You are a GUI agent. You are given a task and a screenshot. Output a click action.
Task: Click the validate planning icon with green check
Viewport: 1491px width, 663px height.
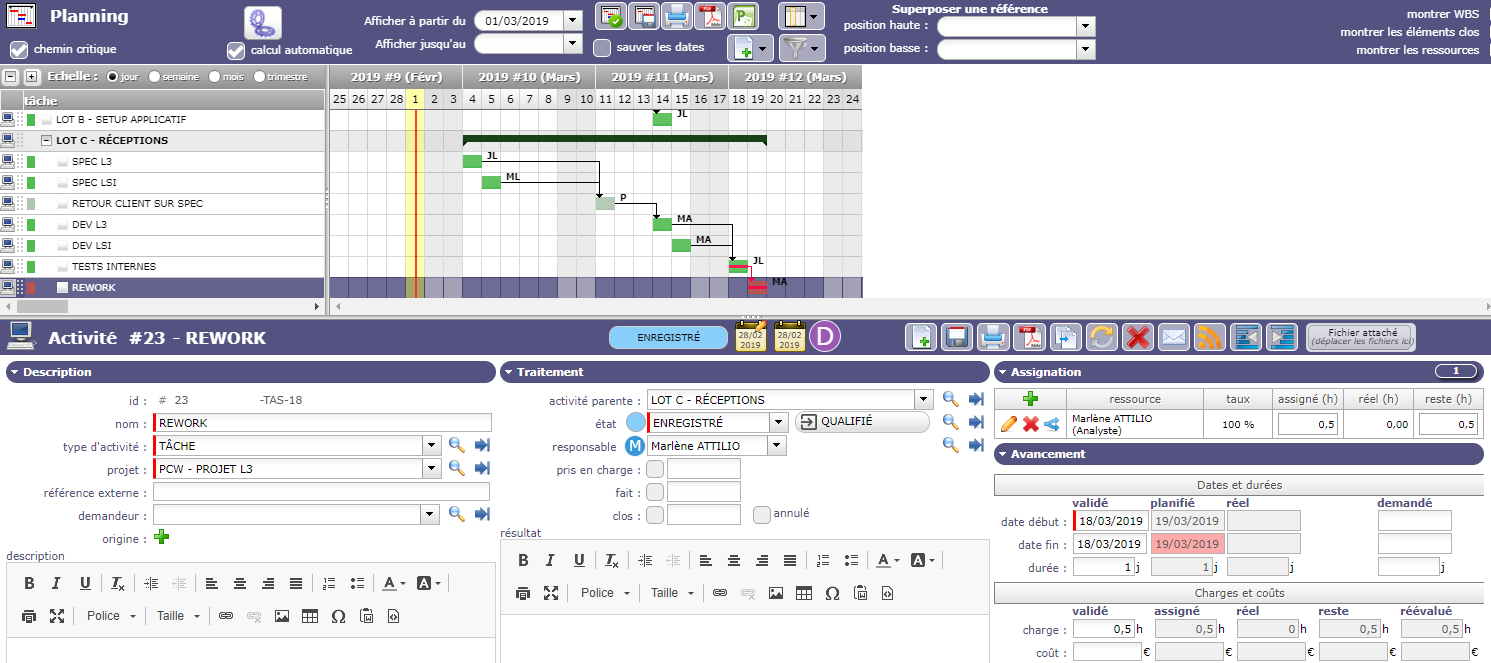coord(611,16)
